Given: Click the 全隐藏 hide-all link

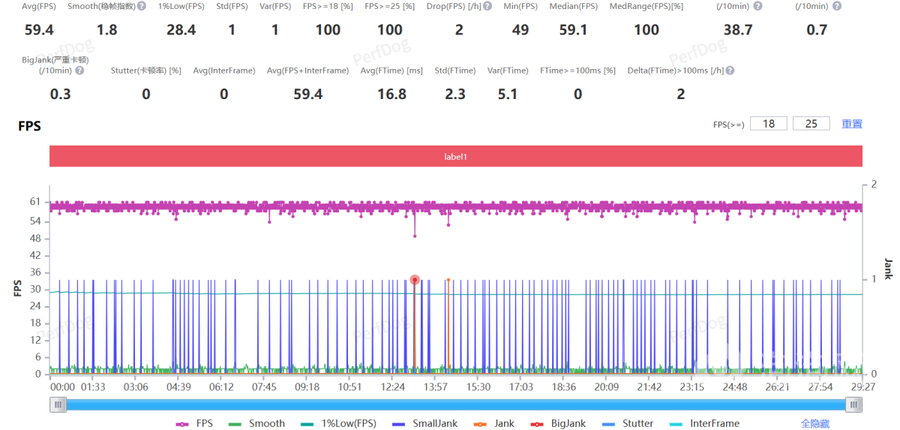Looking at the screenshot, I should coord(816,423).
